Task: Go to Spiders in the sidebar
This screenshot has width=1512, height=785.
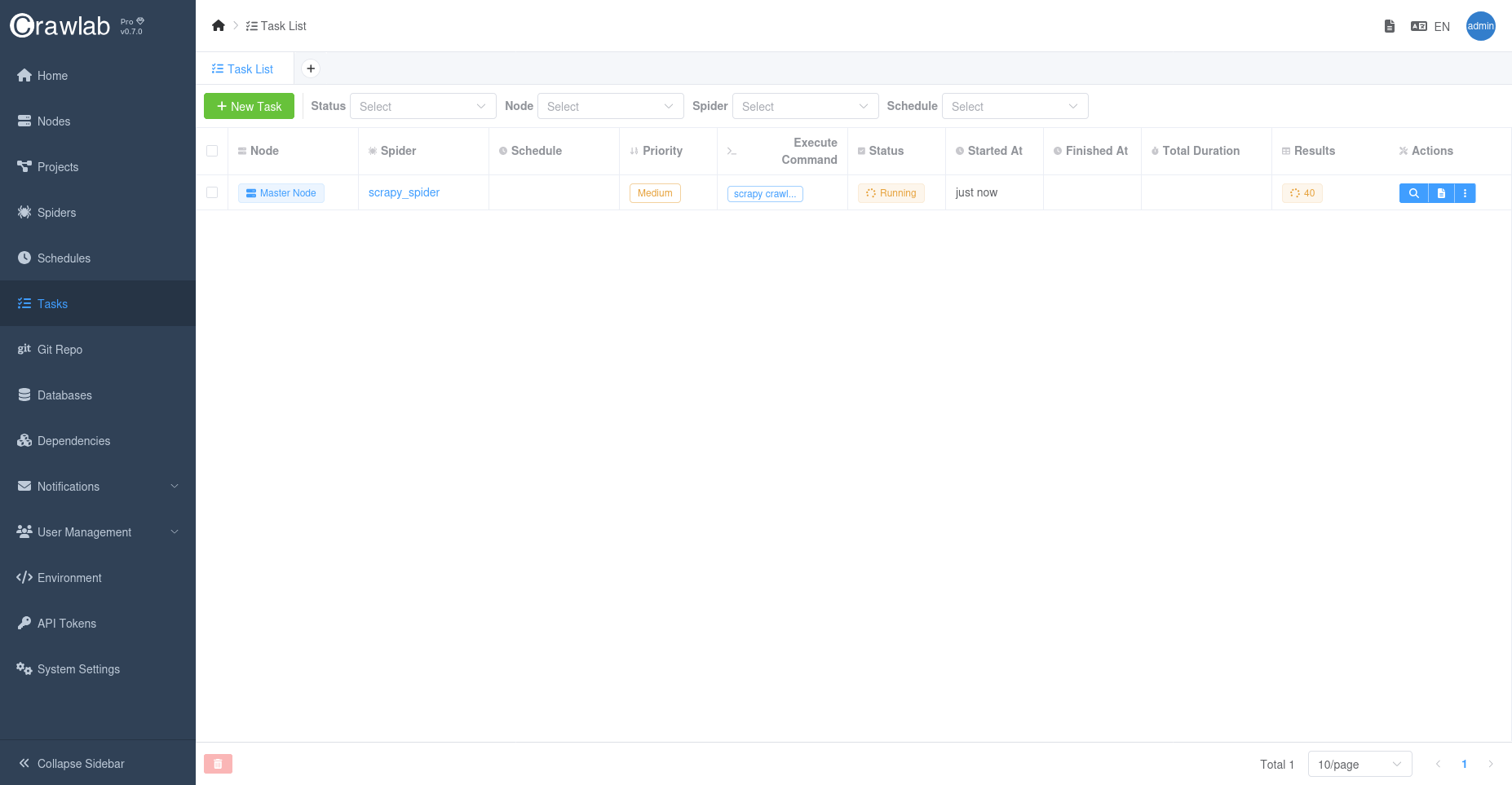Action: pos(56,213)
